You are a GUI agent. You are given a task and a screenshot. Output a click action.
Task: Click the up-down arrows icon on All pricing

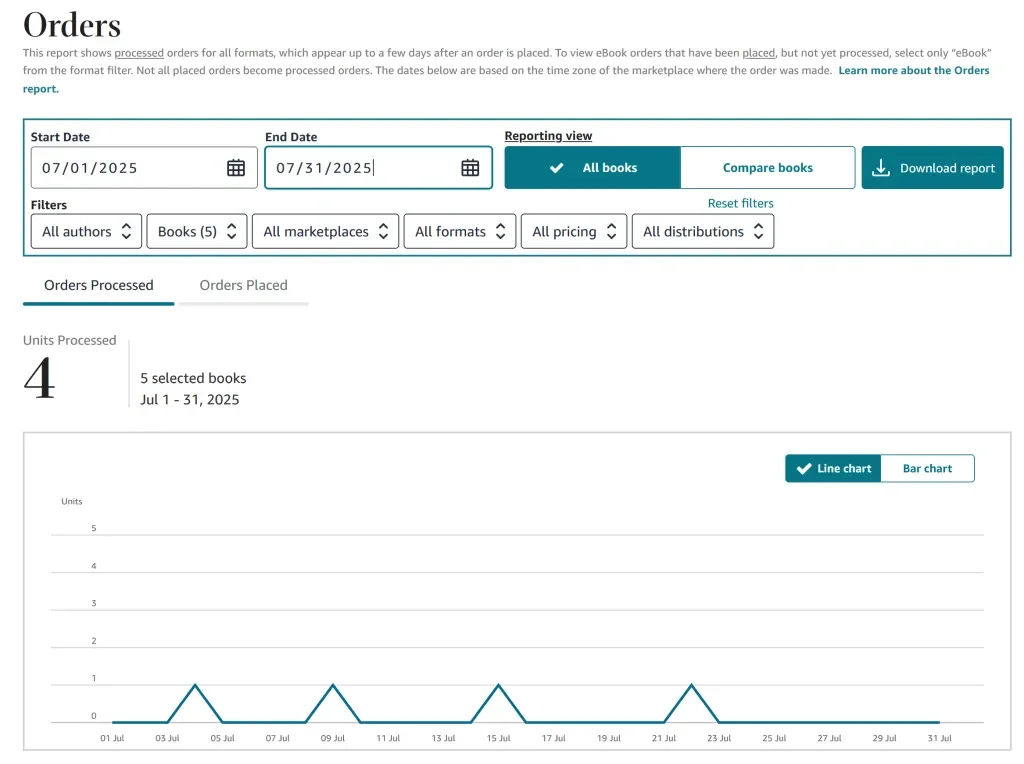tap(611, 231)
